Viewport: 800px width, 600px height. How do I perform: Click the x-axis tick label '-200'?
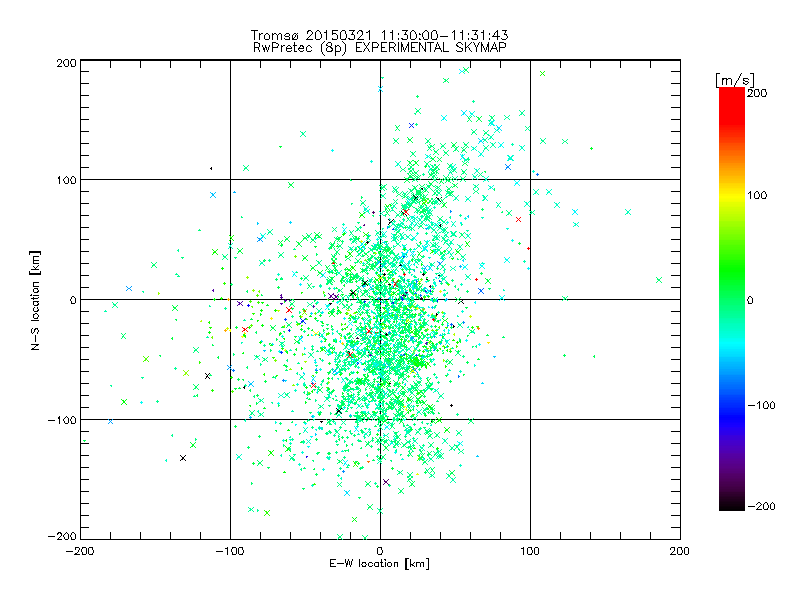[x=80, y=551]
